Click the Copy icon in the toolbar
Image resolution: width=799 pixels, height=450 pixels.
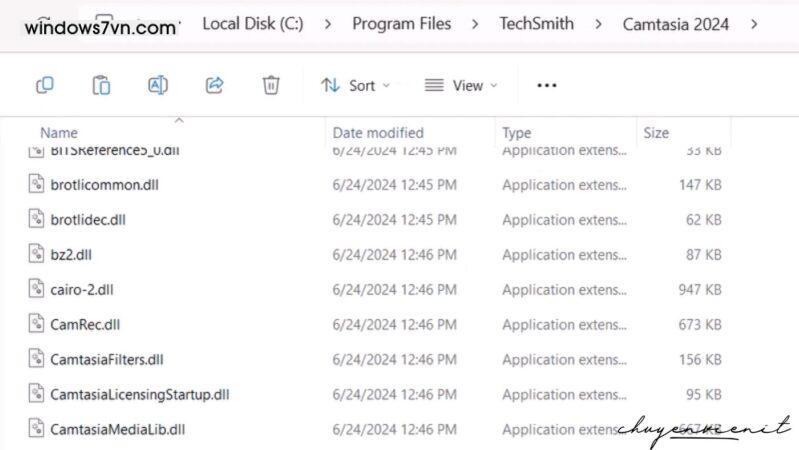pyautogui.click(x=45, y=86)
